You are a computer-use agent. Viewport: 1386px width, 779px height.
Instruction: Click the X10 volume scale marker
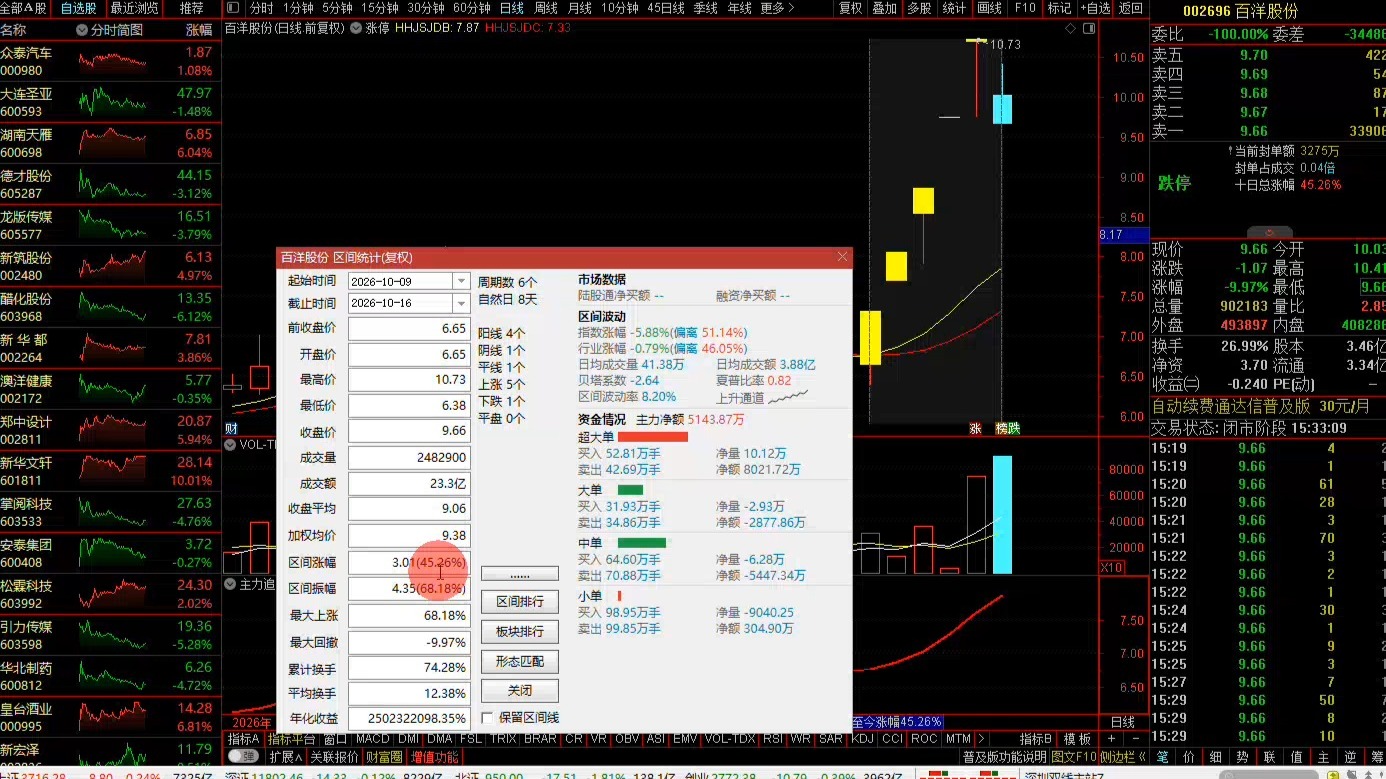(1110, 567)
